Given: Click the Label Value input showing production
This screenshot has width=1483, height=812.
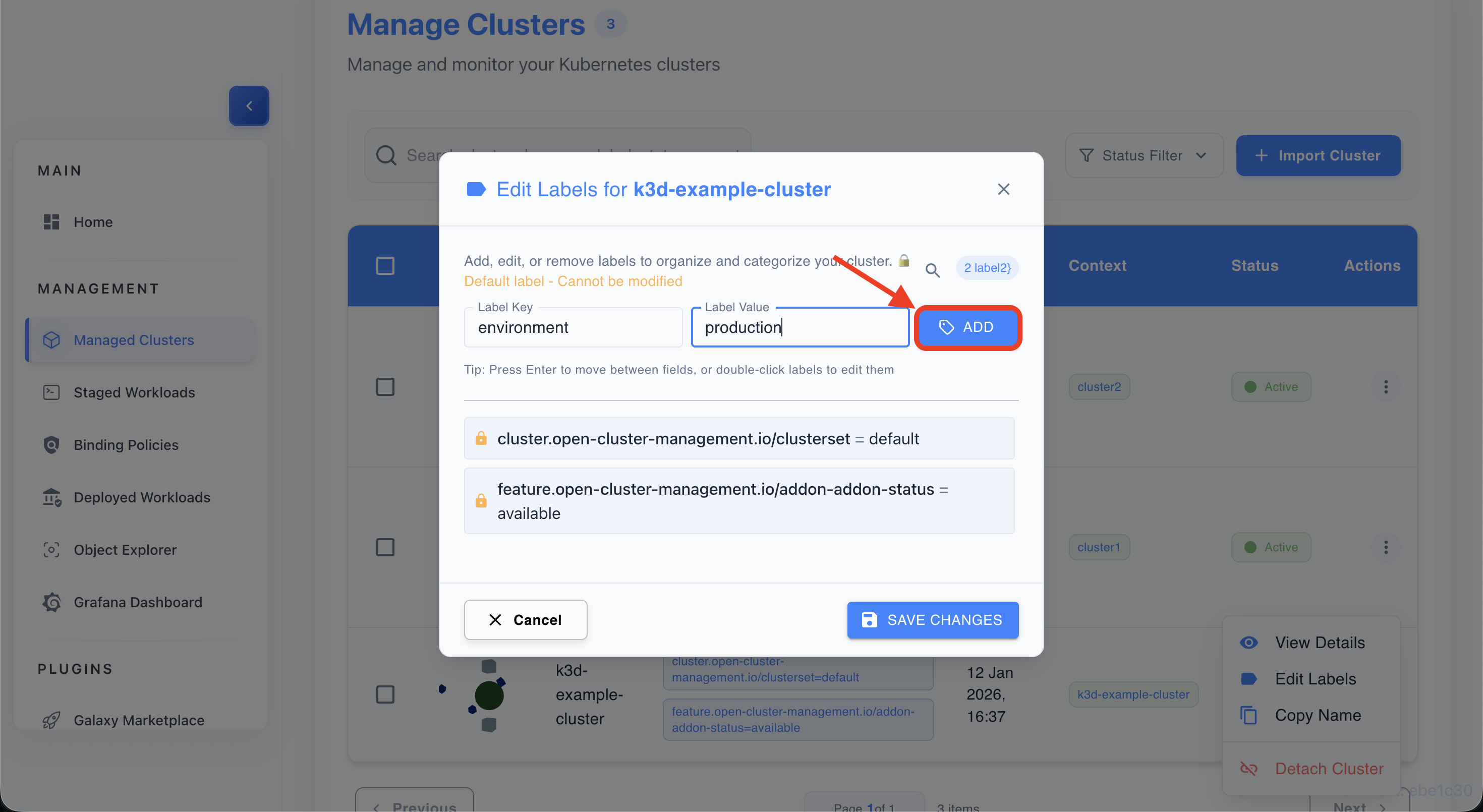Looking at the screenshot, I should pyautogui.click(x=800, y=327).
